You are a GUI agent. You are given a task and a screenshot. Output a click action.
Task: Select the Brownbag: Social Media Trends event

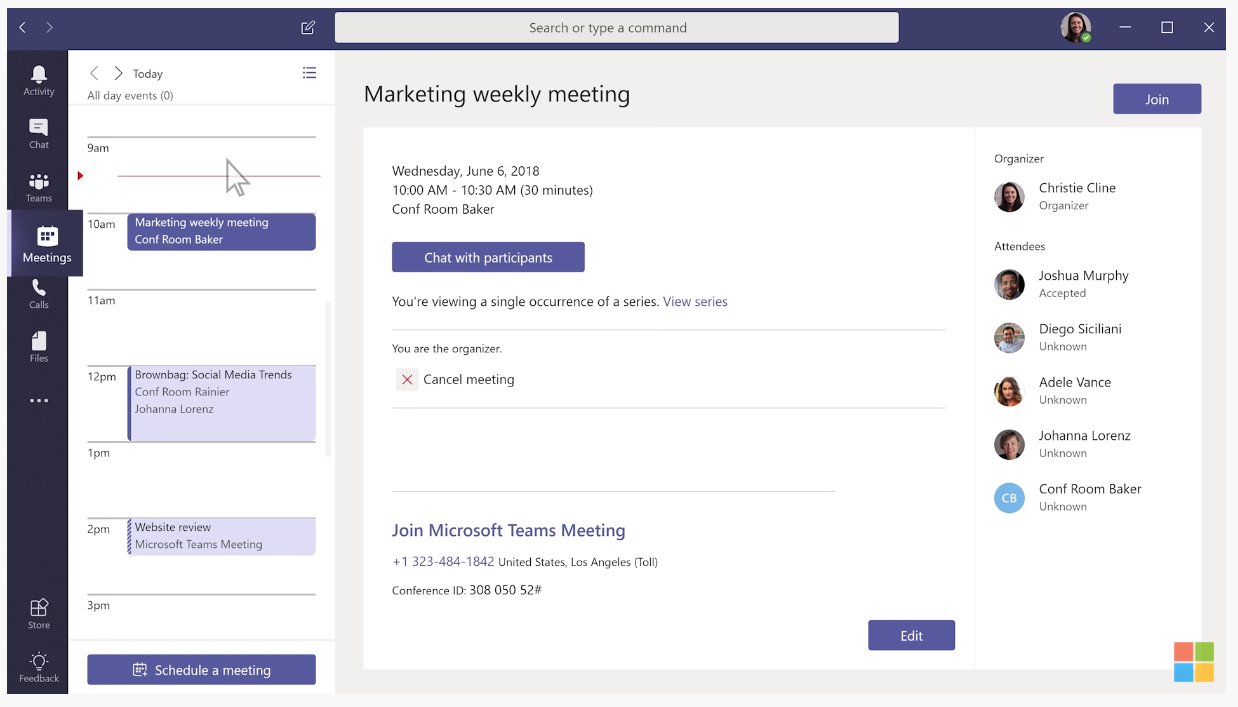tap(221, 403)
